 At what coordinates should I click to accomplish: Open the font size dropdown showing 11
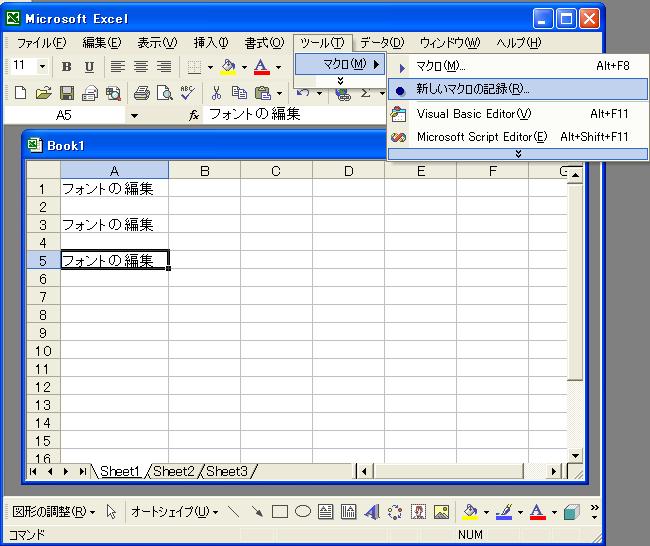coord(42,66)
